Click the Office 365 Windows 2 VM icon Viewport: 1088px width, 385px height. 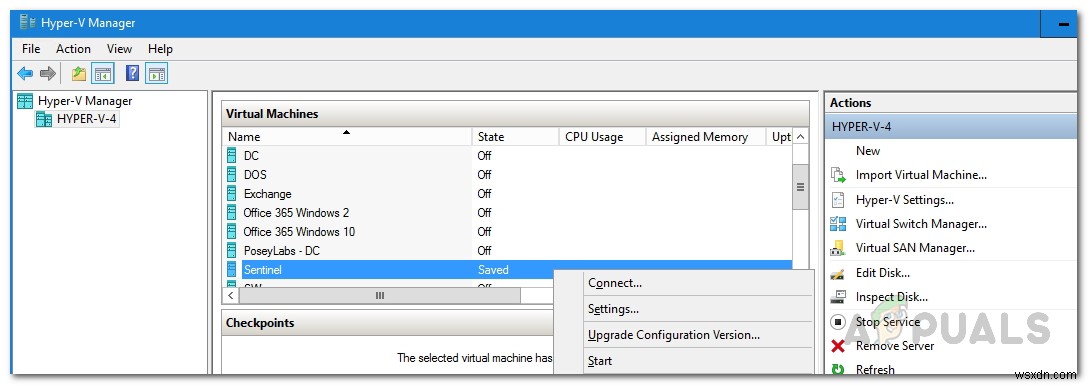coord(232,212)
